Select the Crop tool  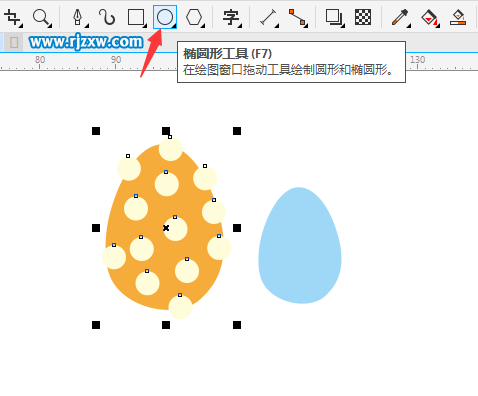pyautogui.click(x=13, y=17)
